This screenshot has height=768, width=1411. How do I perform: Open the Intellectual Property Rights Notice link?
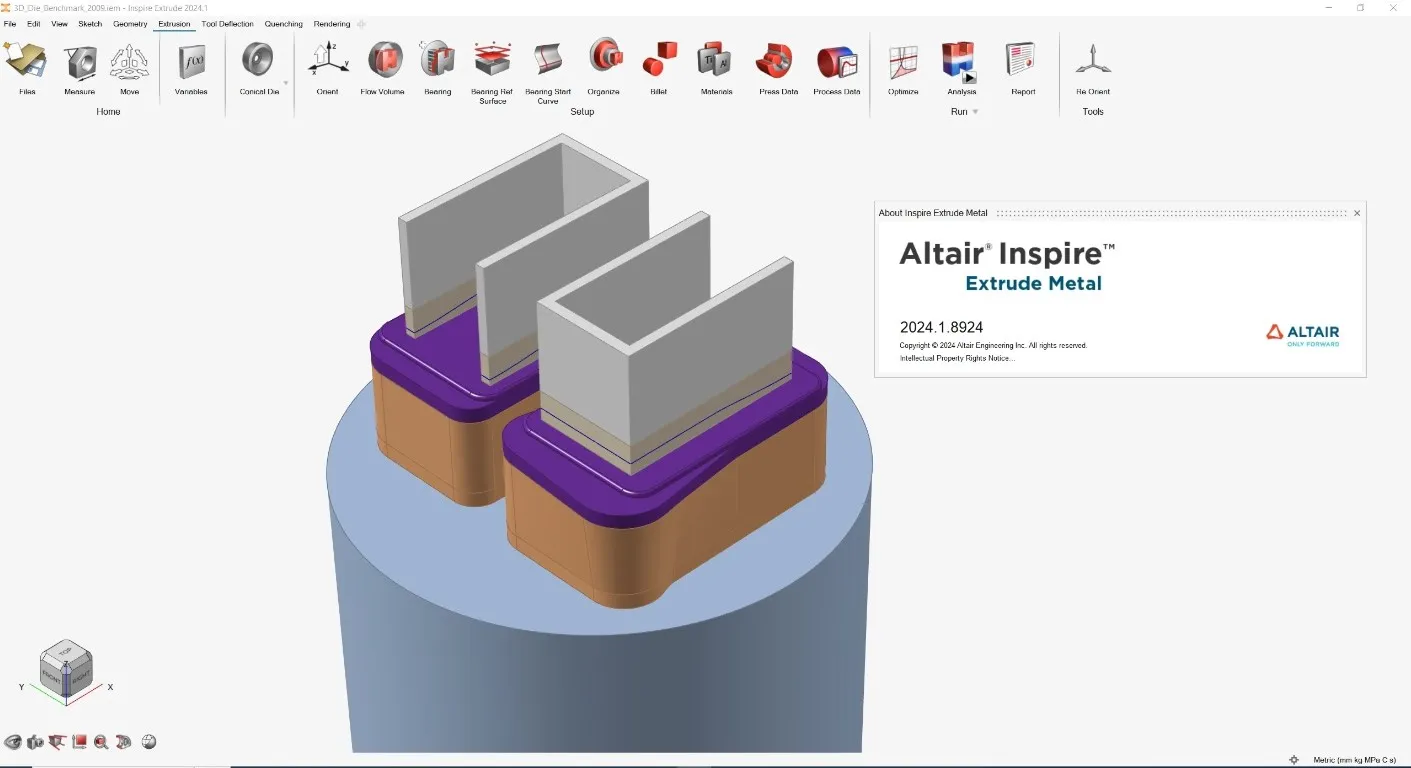[957, 358]
